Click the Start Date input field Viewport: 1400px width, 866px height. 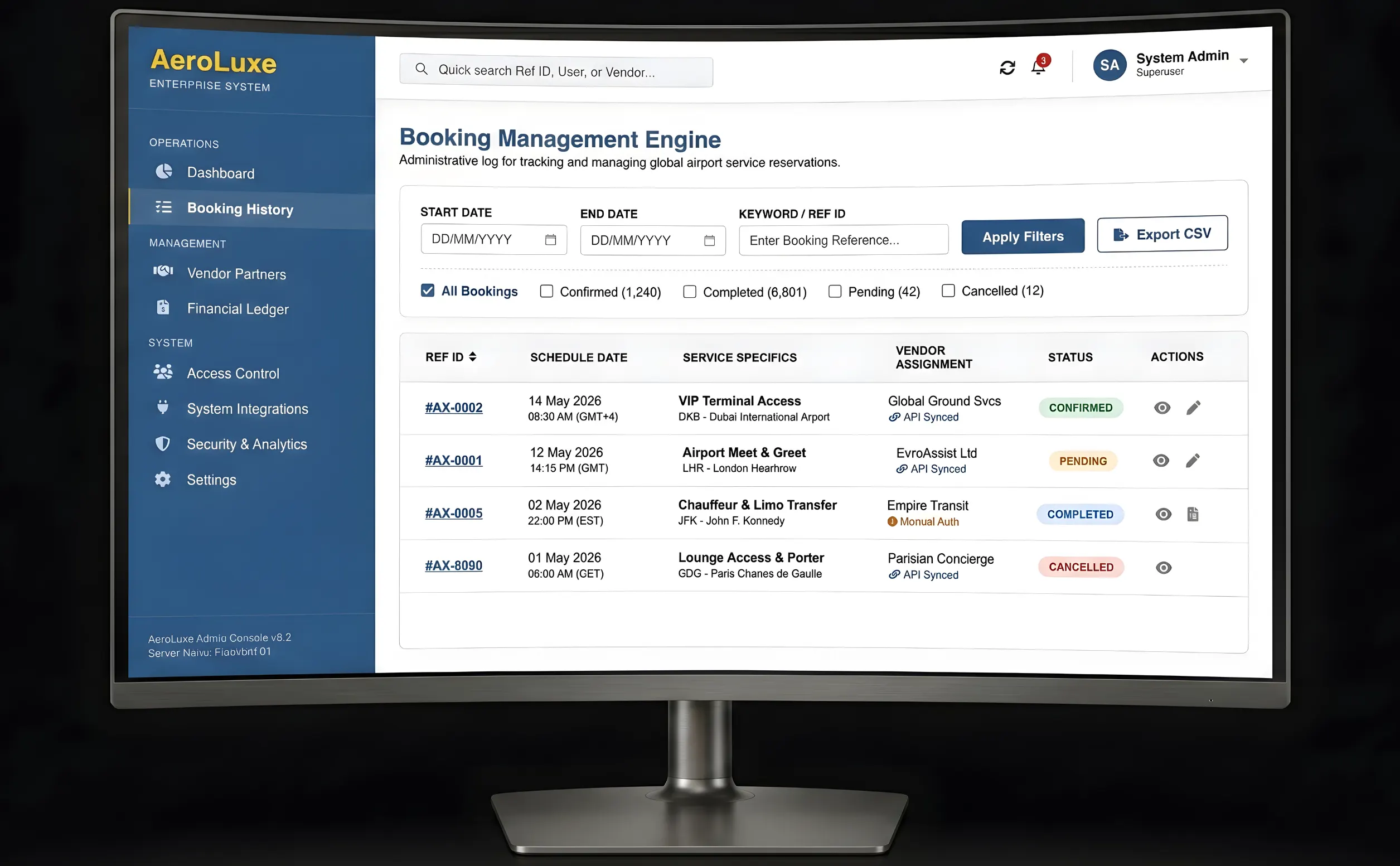[493, 239]
